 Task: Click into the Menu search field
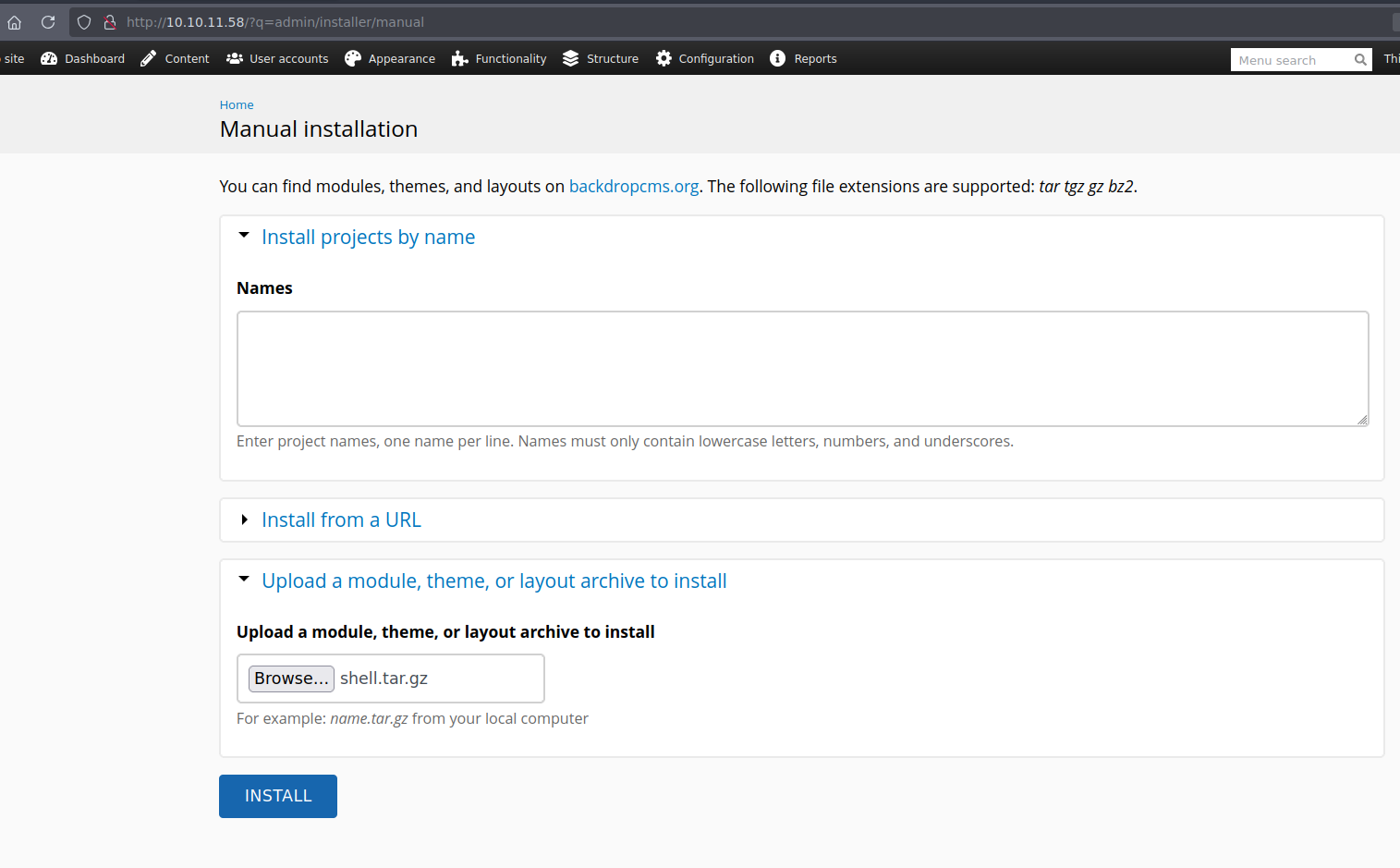tap(1291, 60)
